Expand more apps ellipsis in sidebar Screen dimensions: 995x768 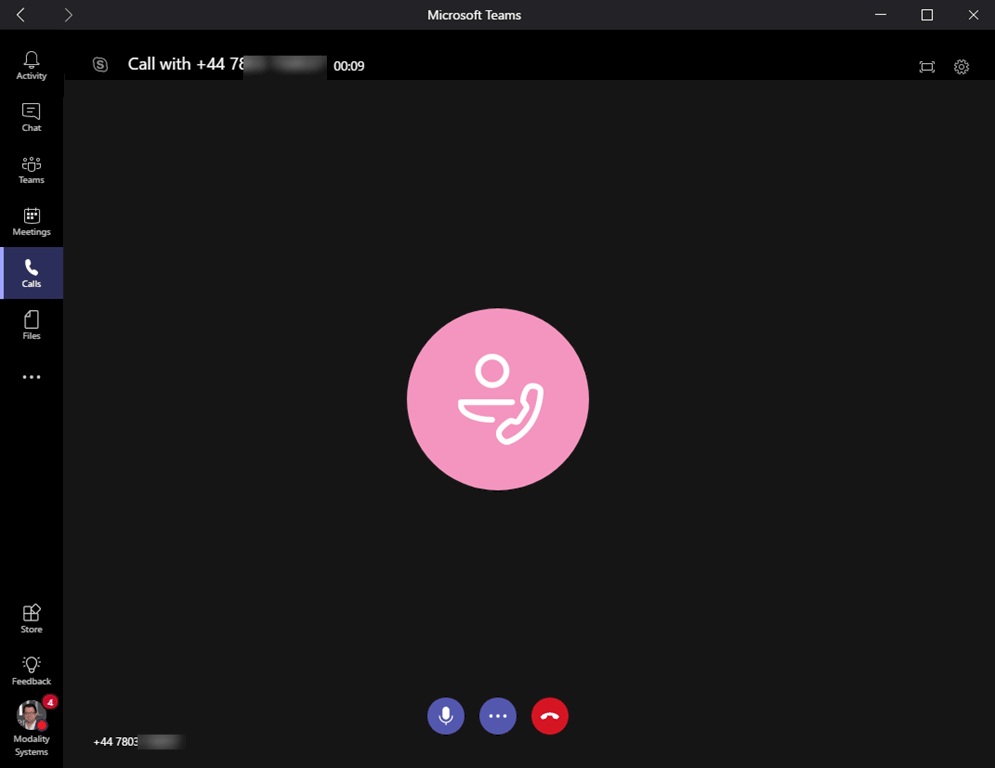tap(31, 377)
